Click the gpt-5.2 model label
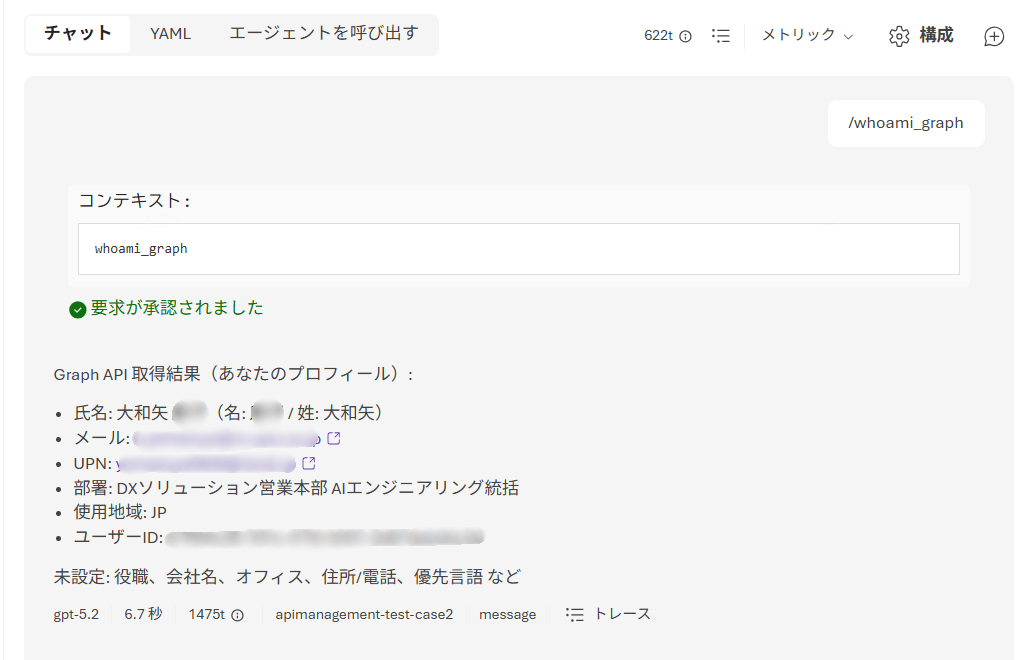This screenshot has width=1033, height=660. pos(76,615)
